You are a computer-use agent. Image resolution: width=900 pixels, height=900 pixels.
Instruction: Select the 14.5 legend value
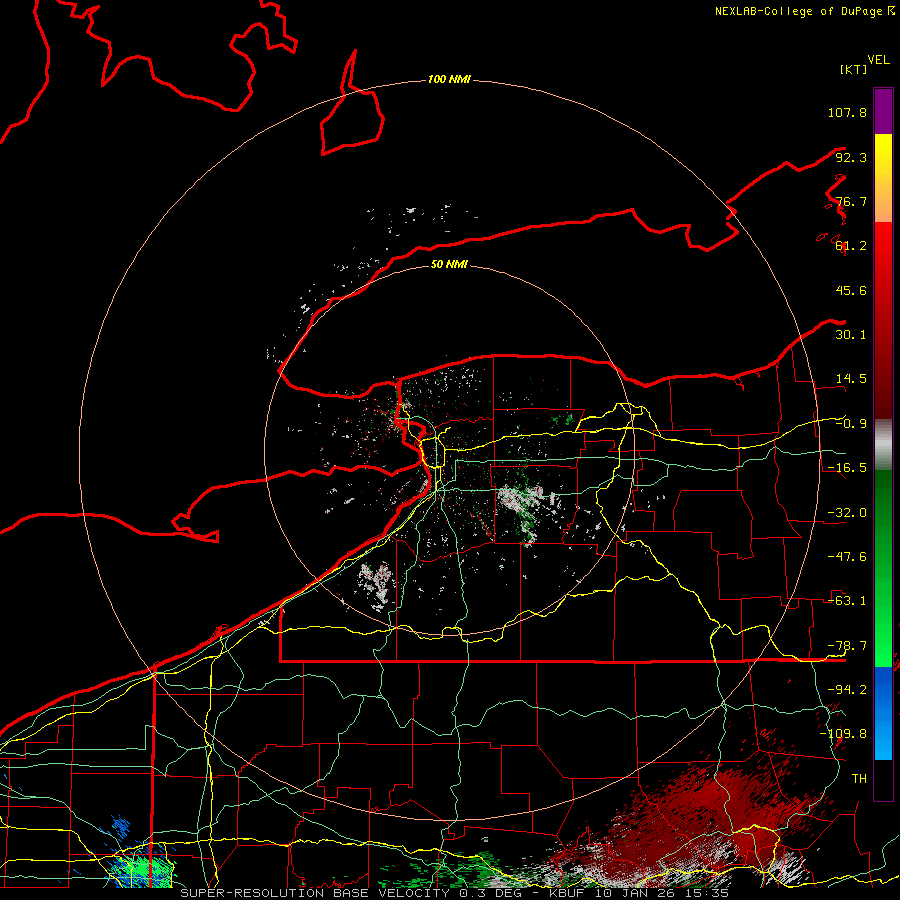coord(851,379)
